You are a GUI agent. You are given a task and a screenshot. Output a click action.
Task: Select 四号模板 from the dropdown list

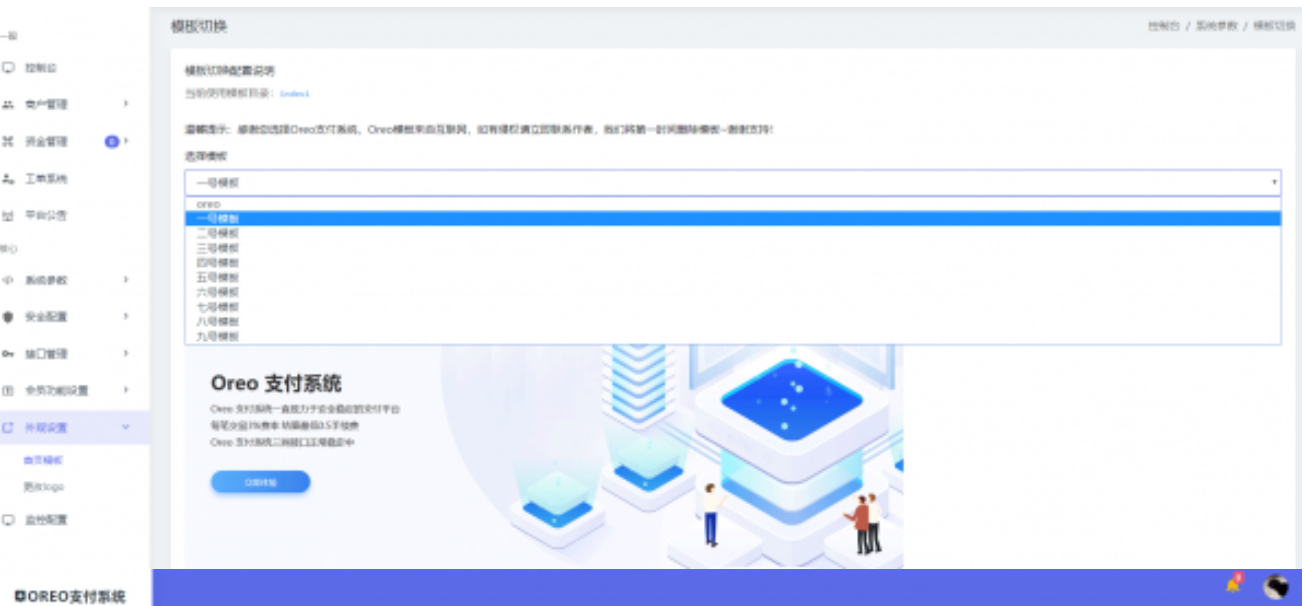(x=733, y=263)
